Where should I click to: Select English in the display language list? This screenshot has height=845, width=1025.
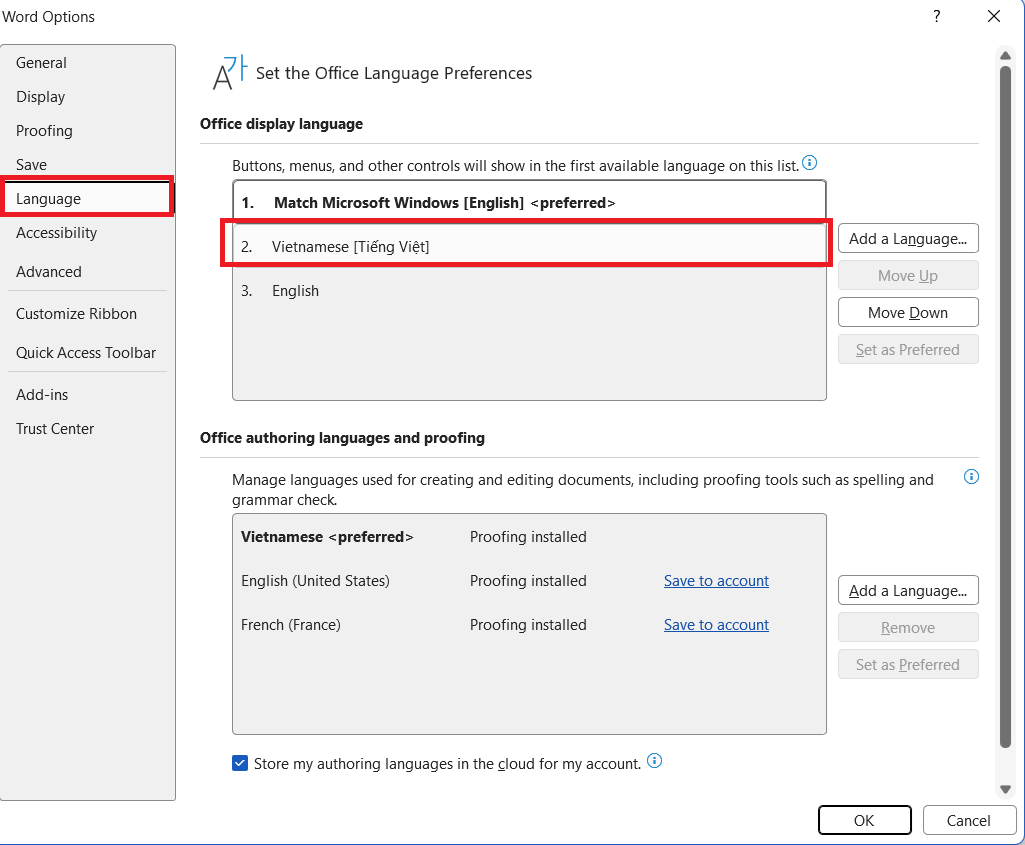point(529,291)
